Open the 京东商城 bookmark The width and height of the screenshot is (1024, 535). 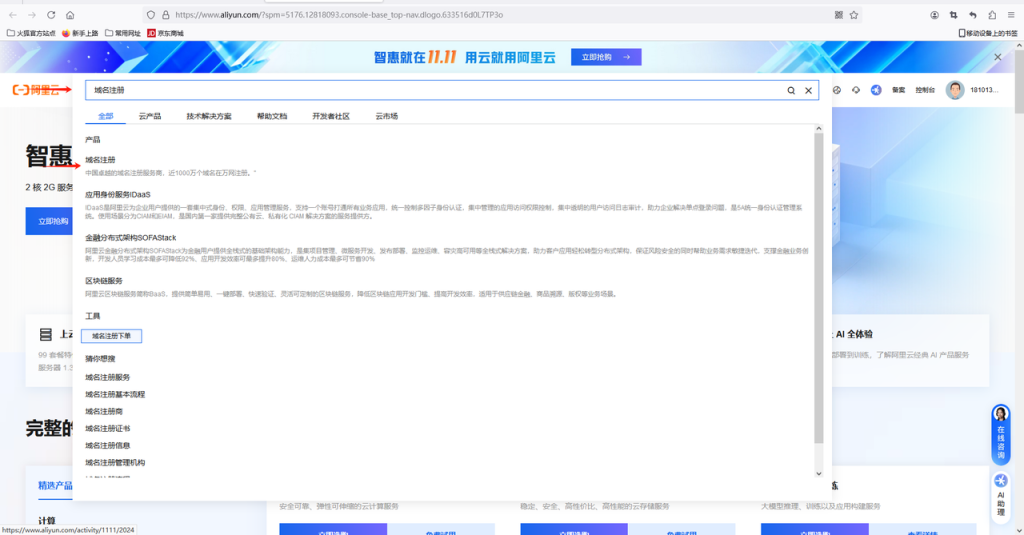click(165, 33)
